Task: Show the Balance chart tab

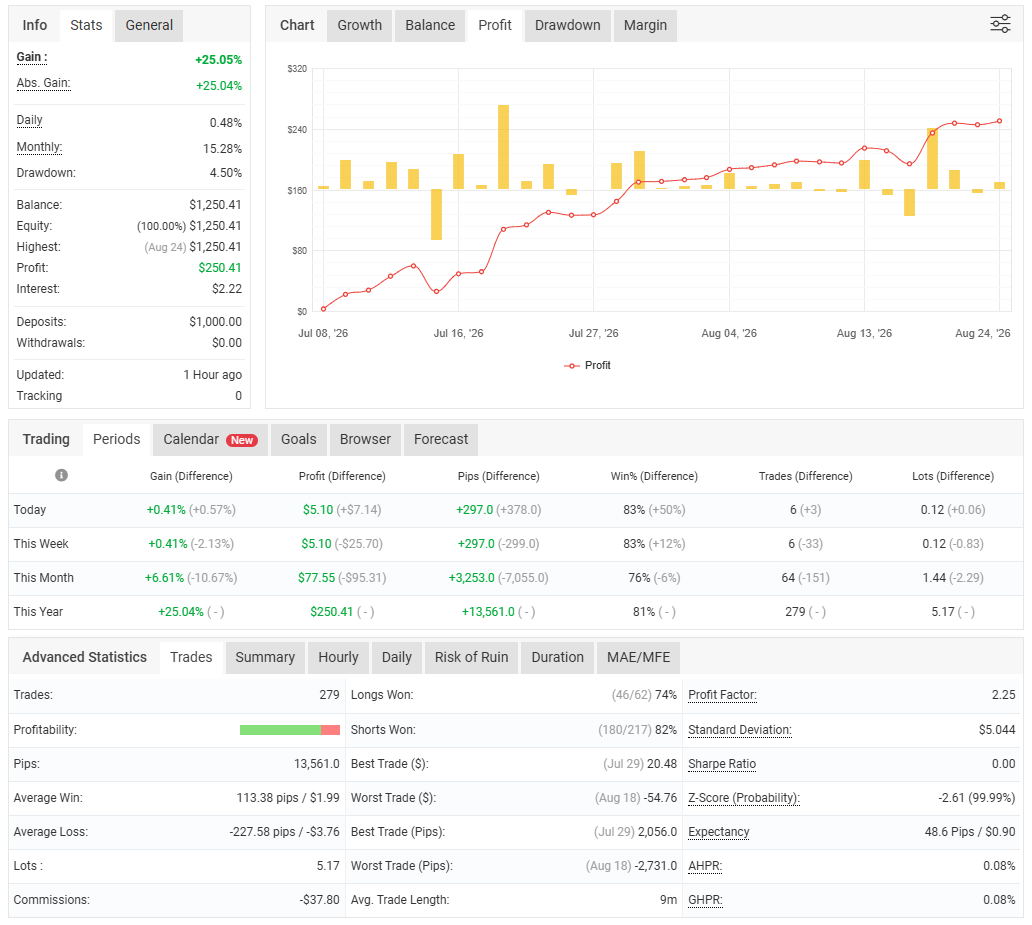Action: click(430, 26)
